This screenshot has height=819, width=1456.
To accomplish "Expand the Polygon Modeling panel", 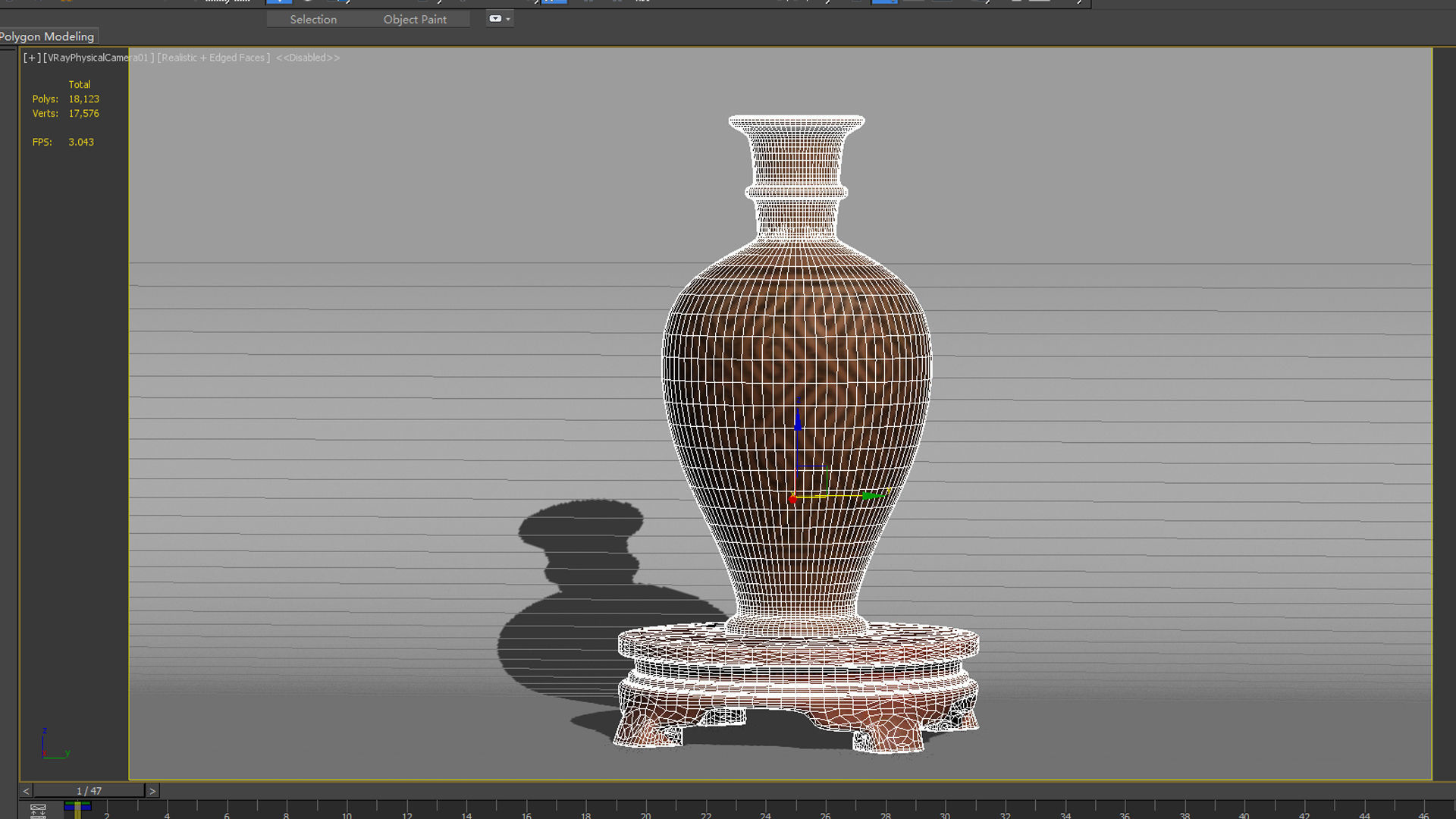I will click(47, 36).
